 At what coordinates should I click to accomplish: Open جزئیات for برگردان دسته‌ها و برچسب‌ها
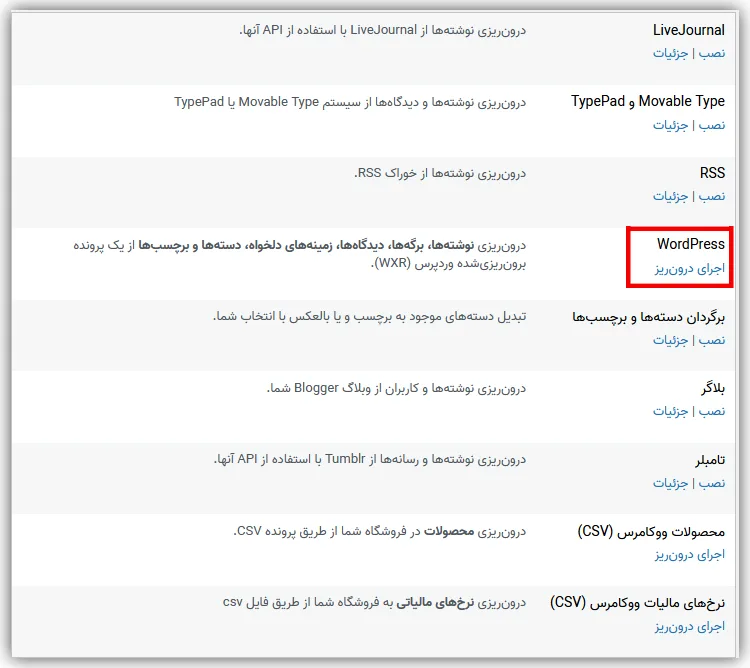pyautogui.click(x=671, y=340)
